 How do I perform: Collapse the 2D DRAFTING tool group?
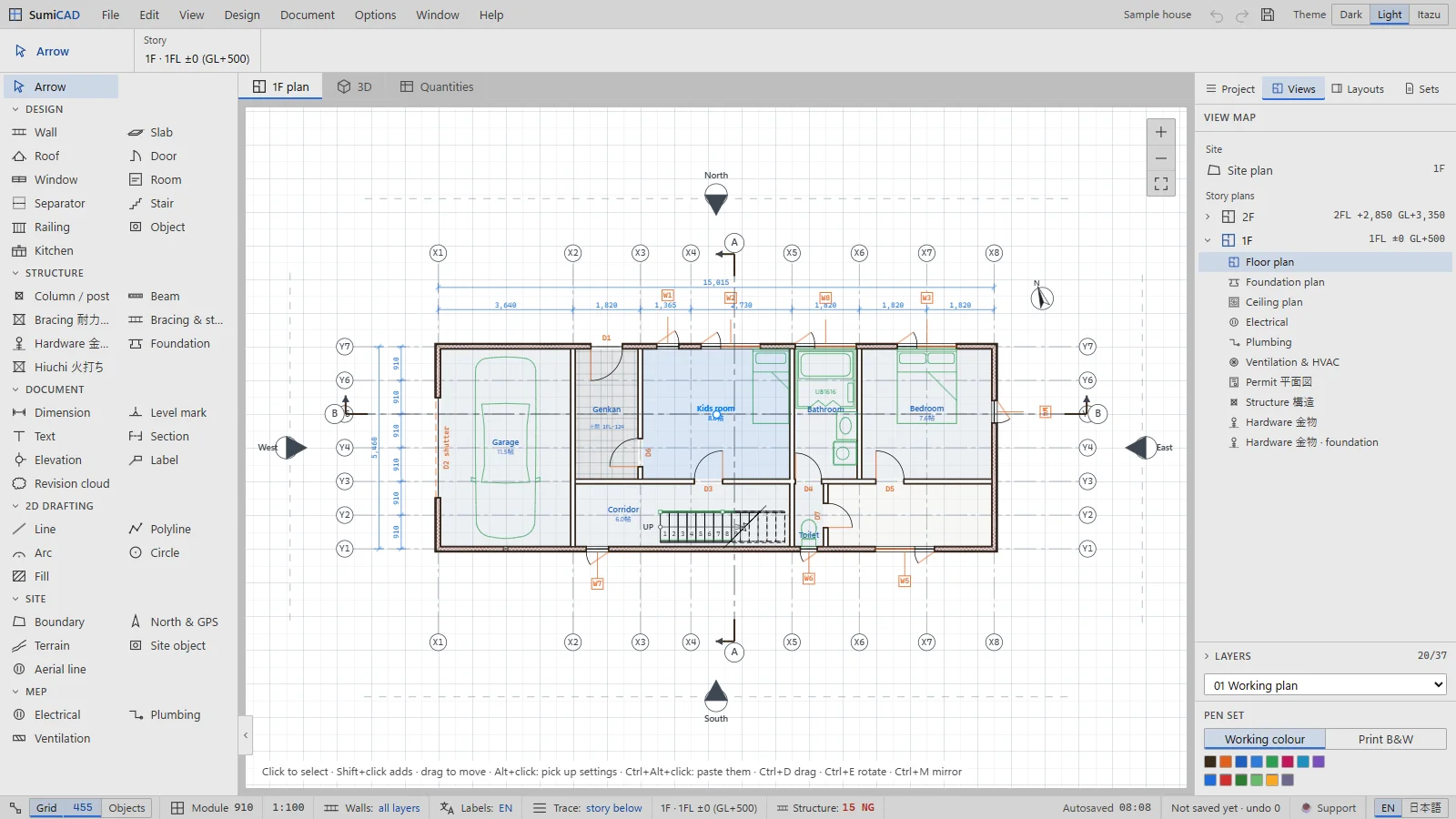pos(53,506)
